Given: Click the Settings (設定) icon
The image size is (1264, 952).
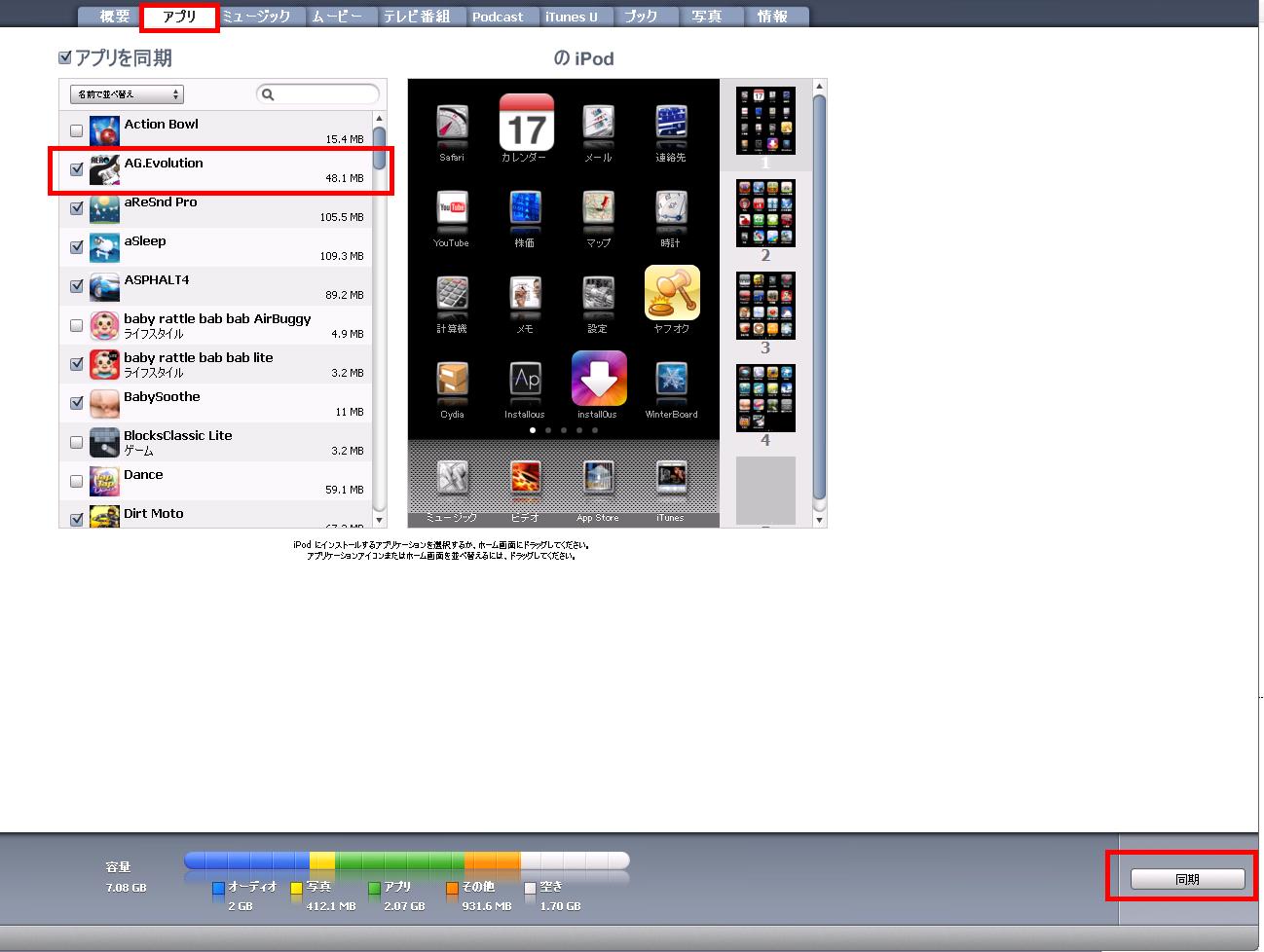Looking at the screenshot, I should pyautogui.click(x=598, y=298).
